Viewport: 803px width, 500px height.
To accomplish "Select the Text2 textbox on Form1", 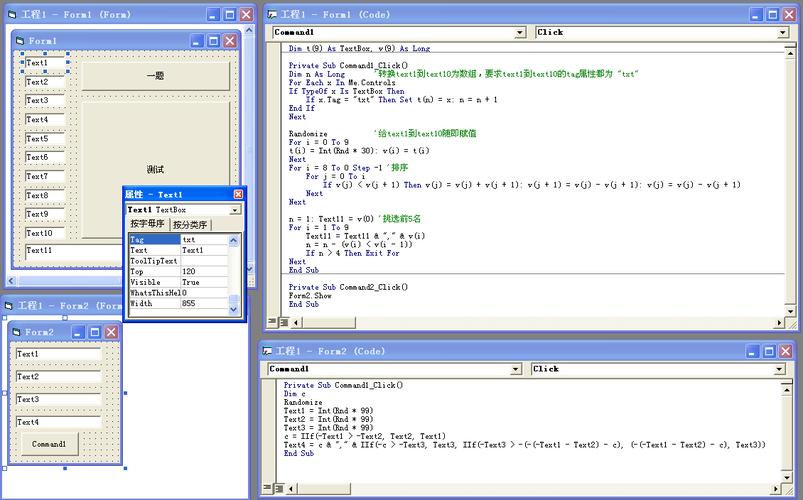I will [x=45, y=82].
